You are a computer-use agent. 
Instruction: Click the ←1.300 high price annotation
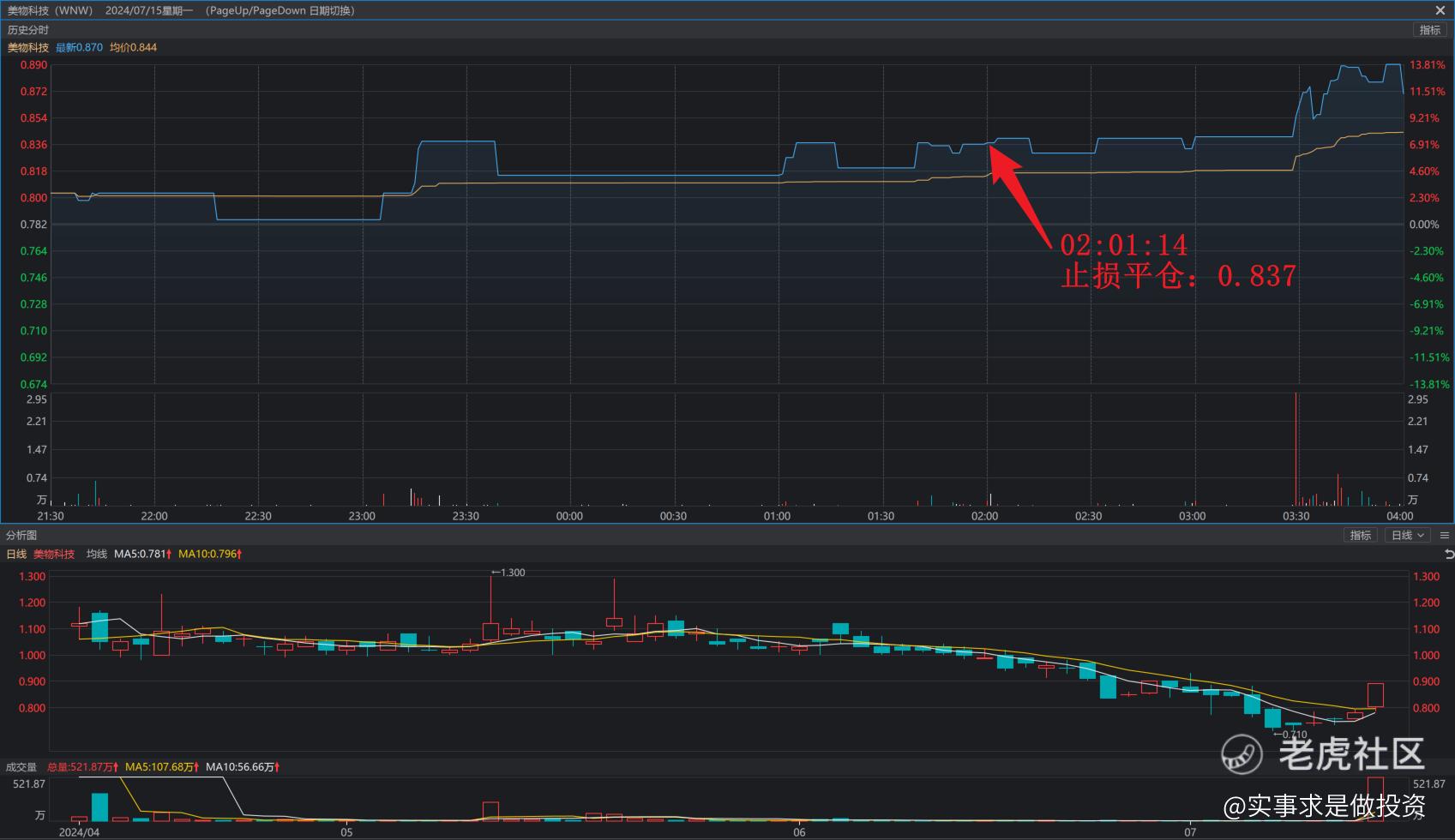coord(508,573)
